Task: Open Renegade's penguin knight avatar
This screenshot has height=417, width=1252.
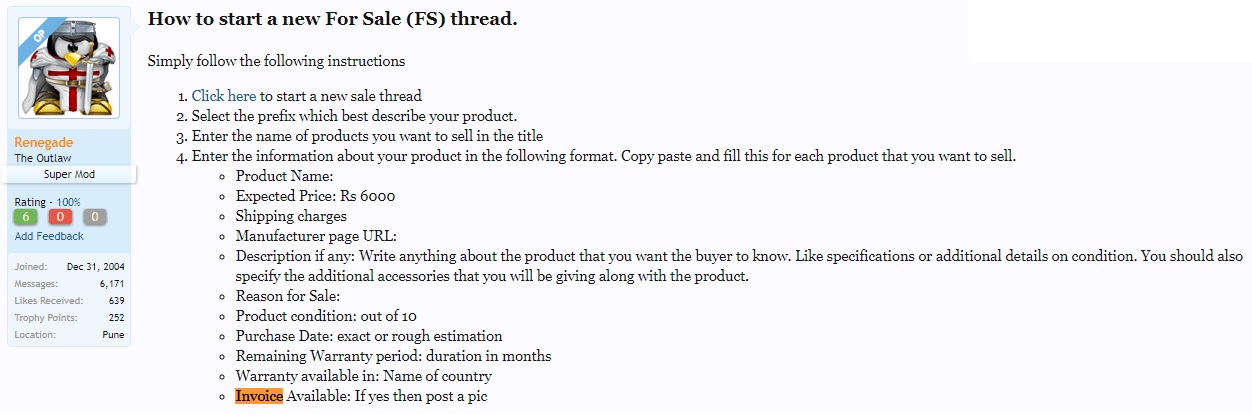Action: click(x=69, y=68)
